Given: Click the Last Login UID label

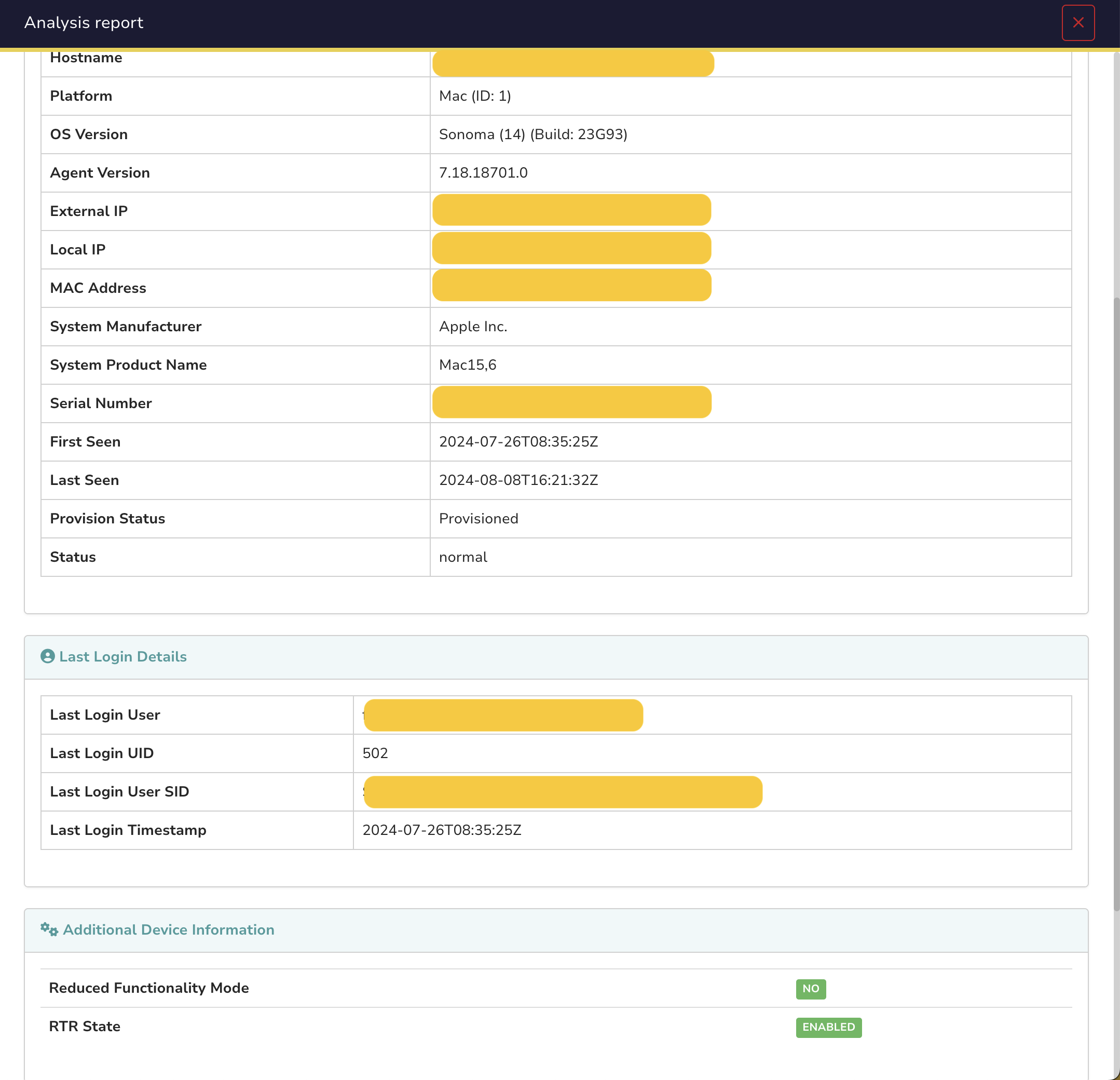Looking at the screenshot, I should click(x=102, y=753).
